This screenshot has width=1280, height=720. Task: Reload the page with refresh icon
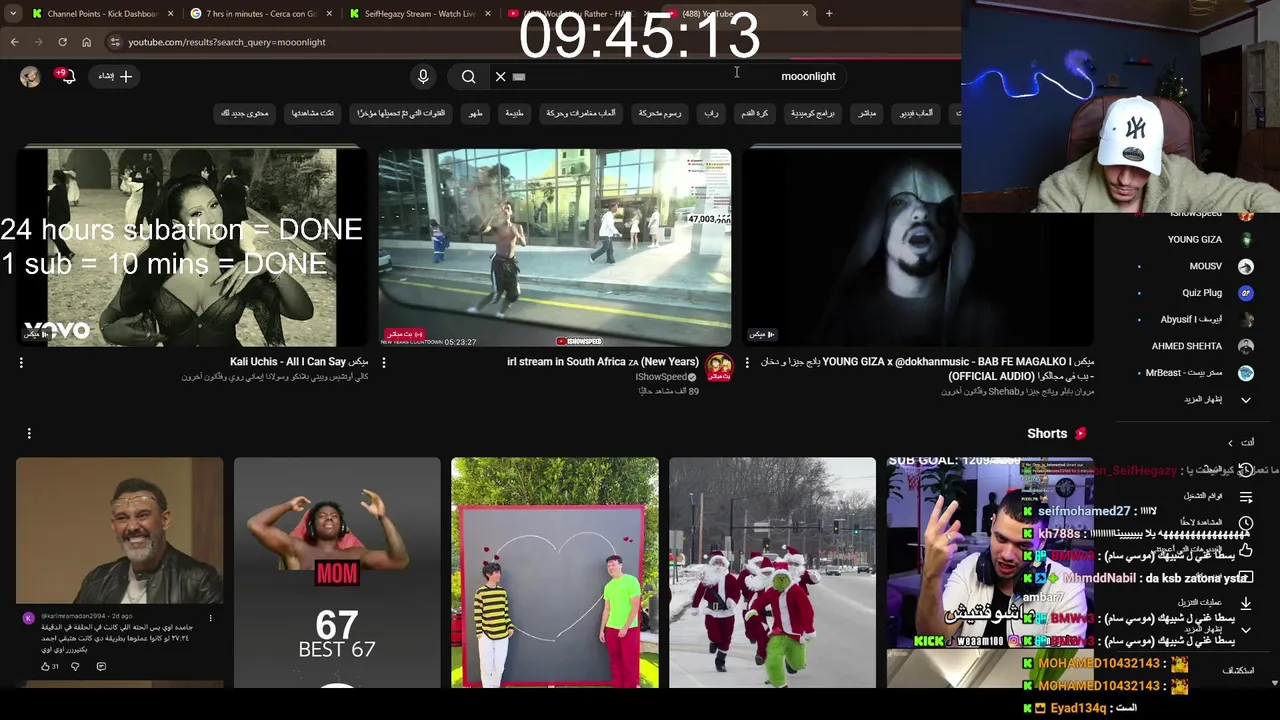coord(62,42)
